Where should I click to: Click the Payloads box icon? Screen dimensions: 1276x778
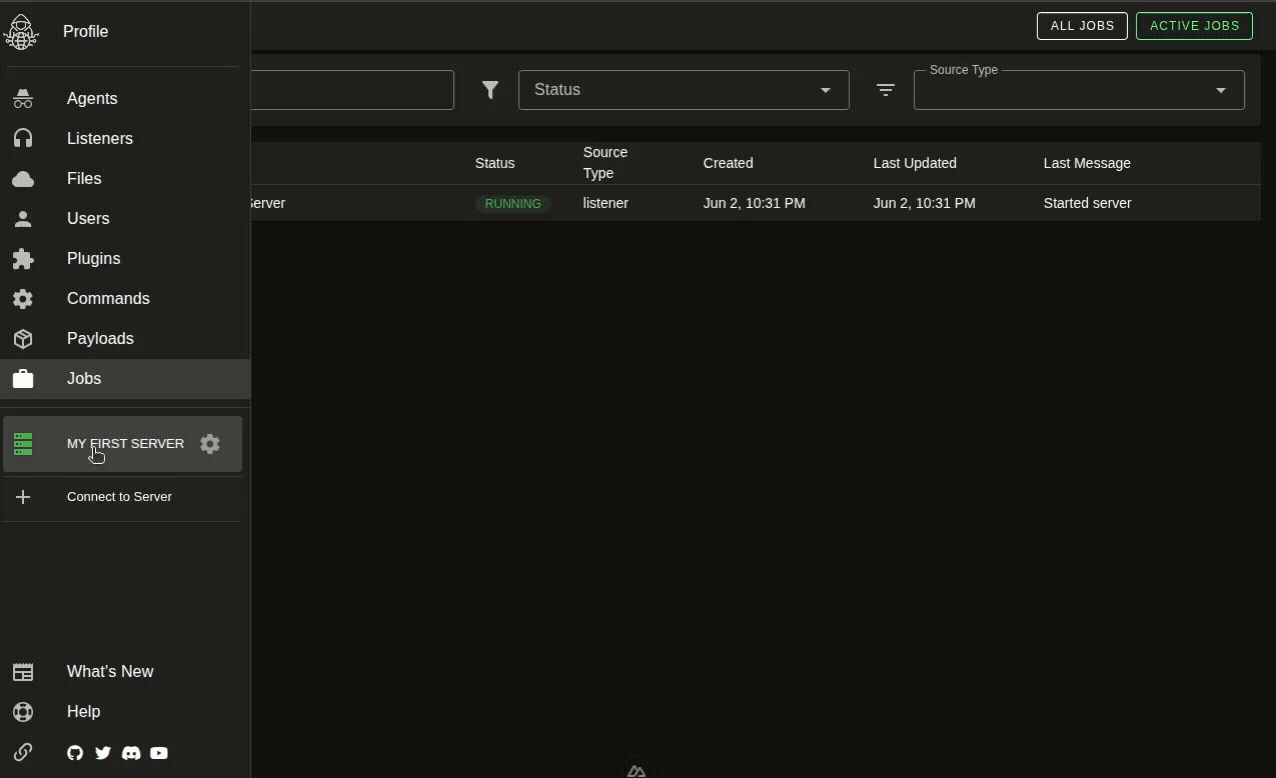(23, 339)
